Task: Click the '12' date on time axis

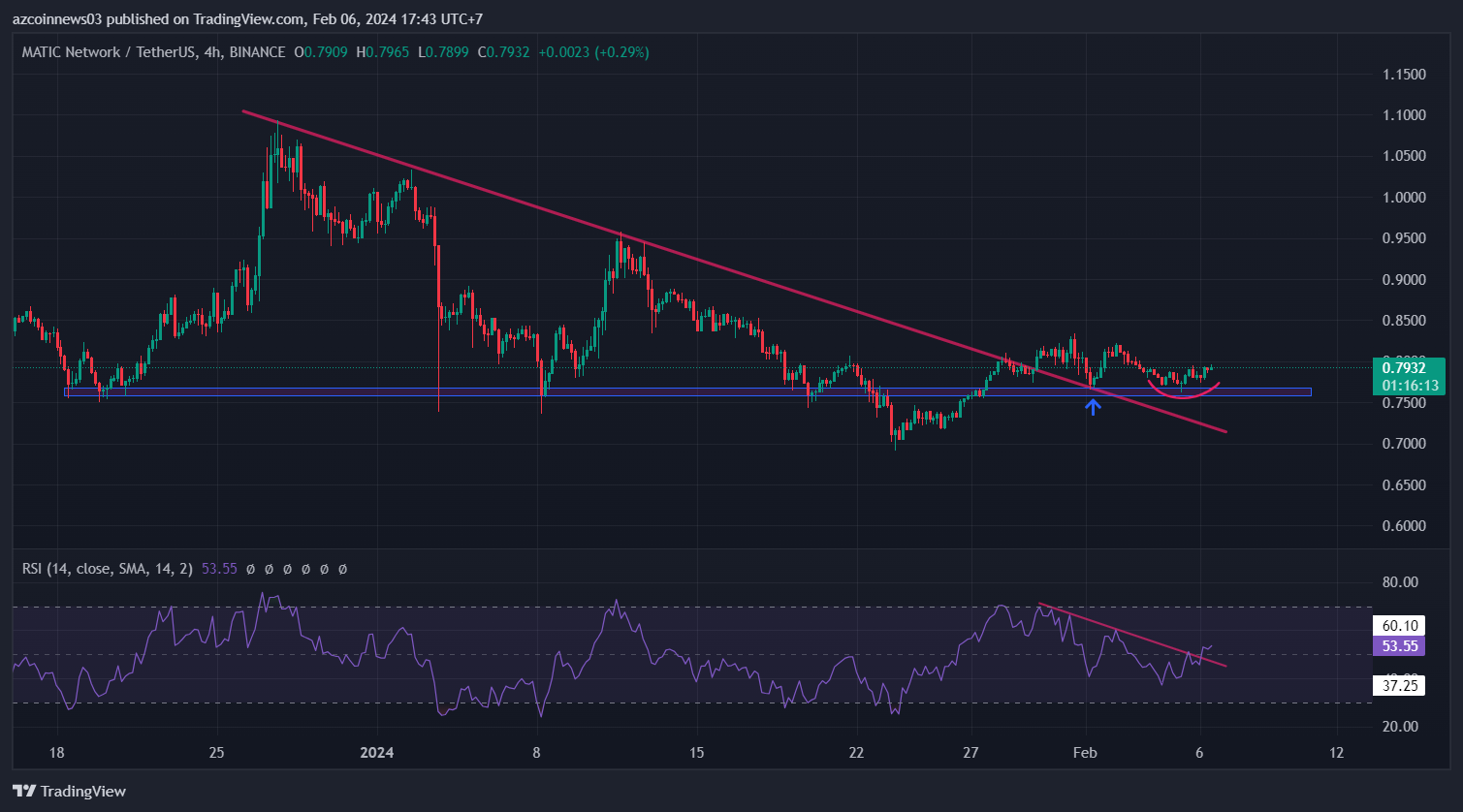Action: (x=1338, y=754)
